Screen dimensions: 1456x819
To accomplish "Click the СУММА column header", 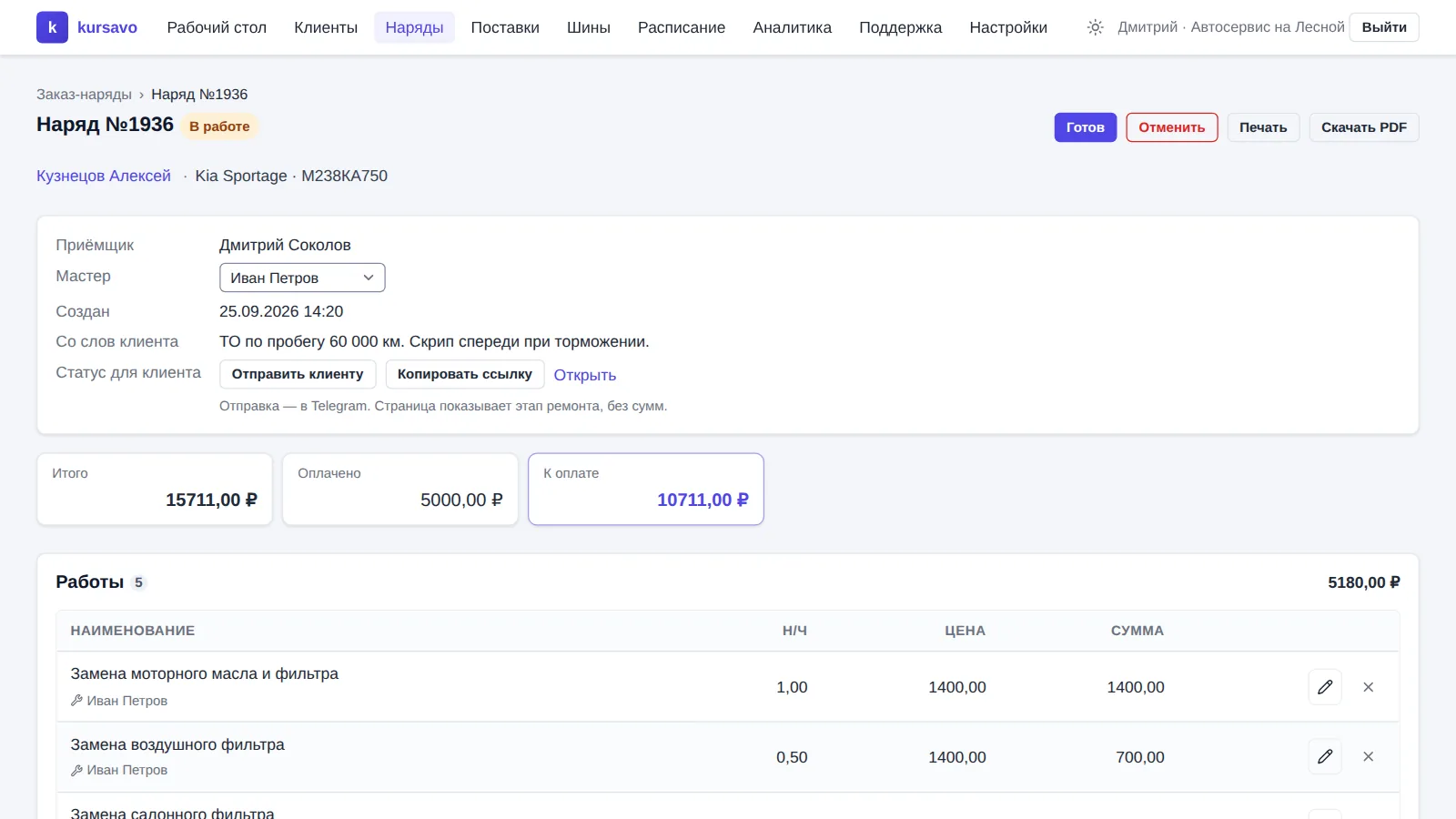I will [x=1137, y=631].
